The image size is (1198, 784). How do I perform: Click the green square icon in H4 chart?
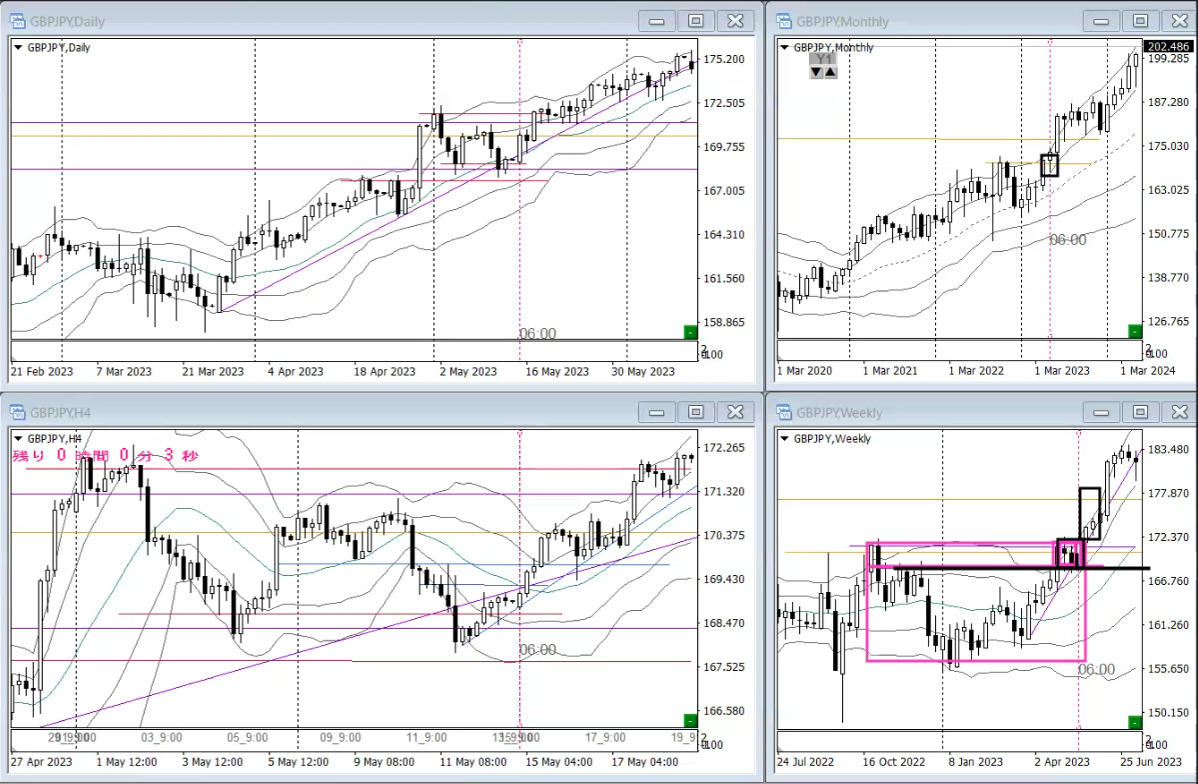click(x=689, y=721)
